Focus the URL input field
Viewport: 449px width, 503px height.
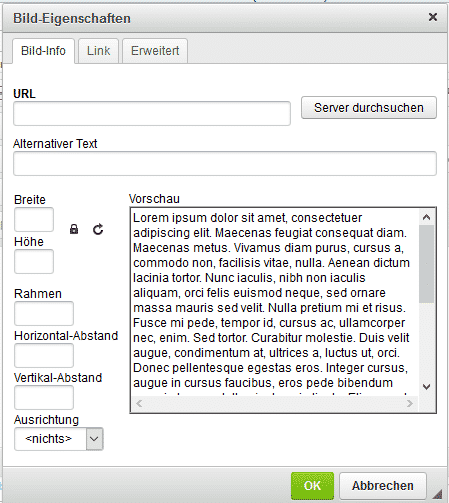152,114
